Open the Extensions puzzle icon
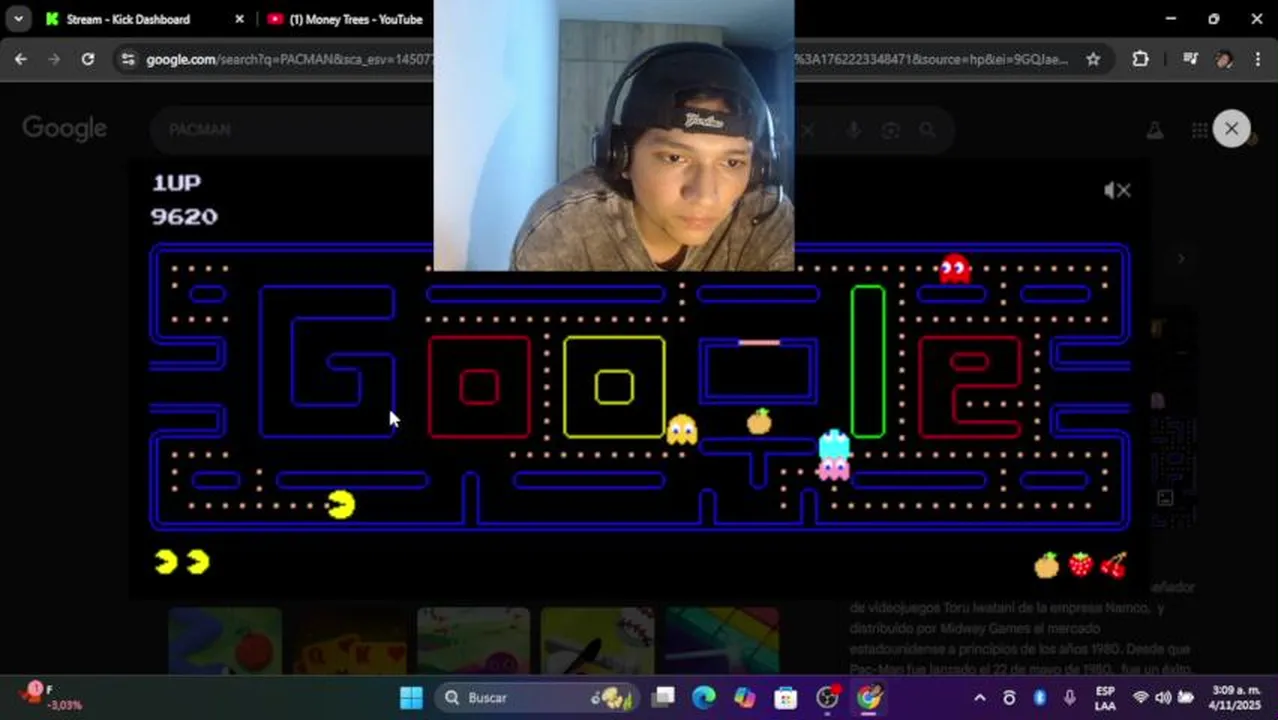 coord(1140,59)
